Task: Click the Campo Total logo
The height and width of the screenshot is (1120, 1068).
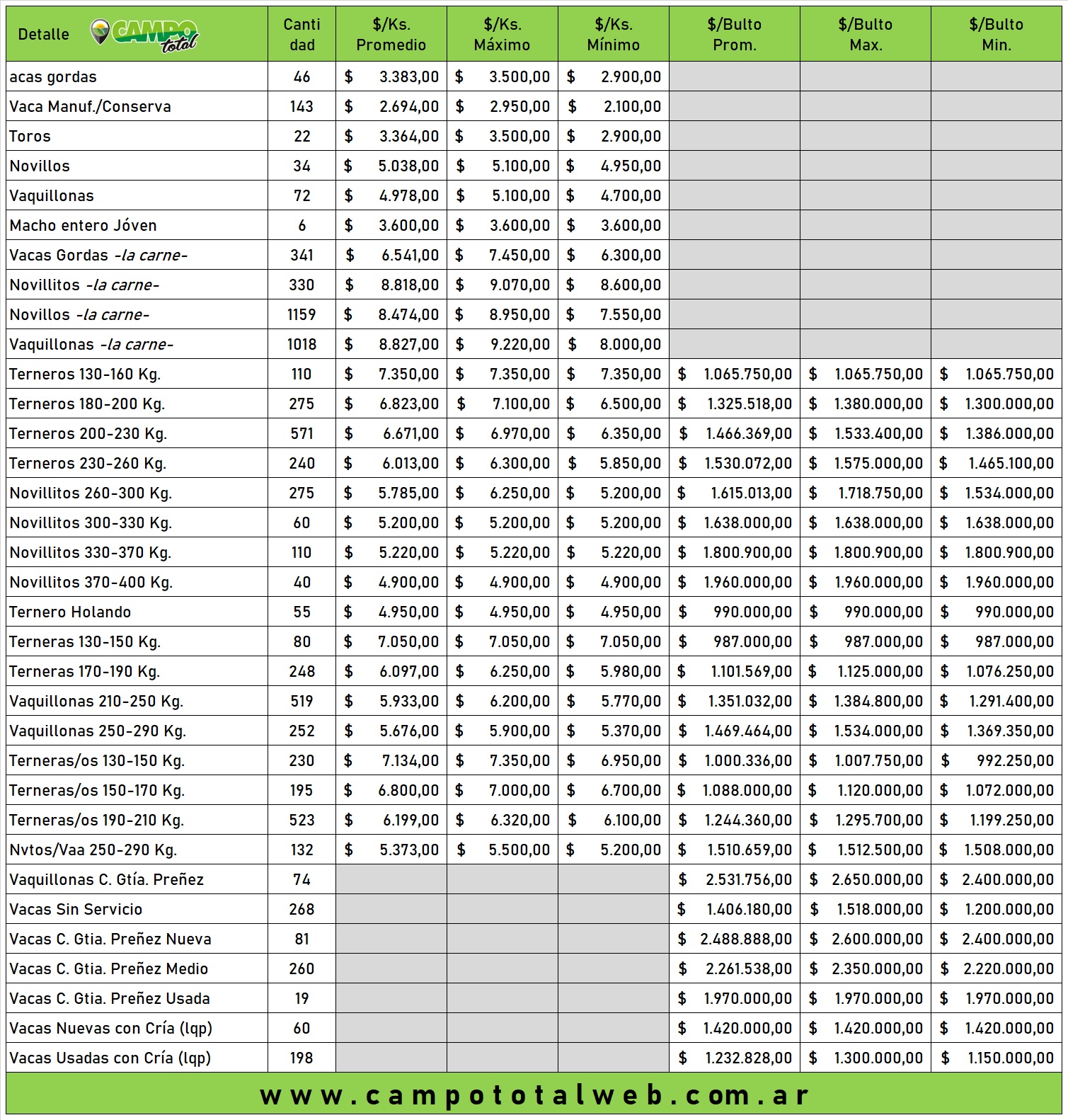Action: coord(145,35)
